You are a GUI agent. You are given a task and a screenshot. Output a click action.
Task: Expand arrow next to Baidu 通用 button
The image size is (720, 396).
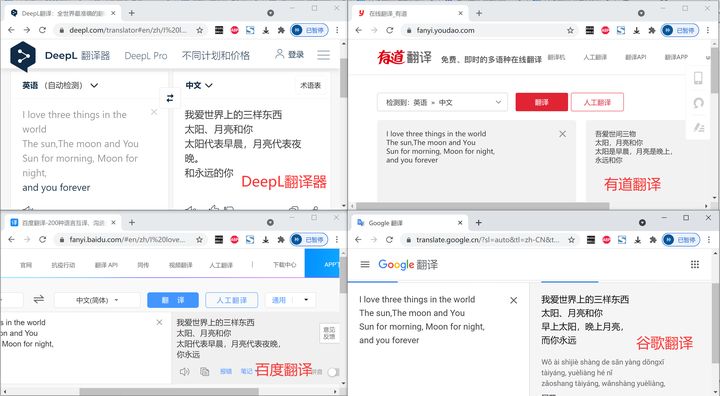306,300
